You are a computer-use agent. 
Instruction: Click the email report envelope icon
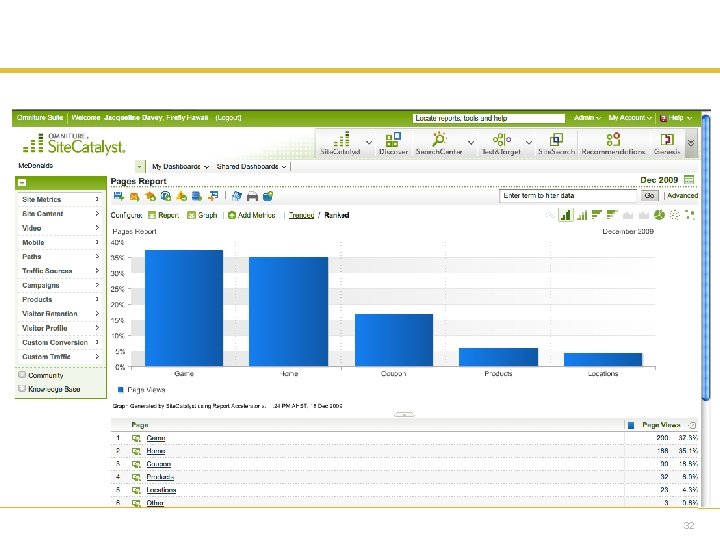click(x=134, y=197)
